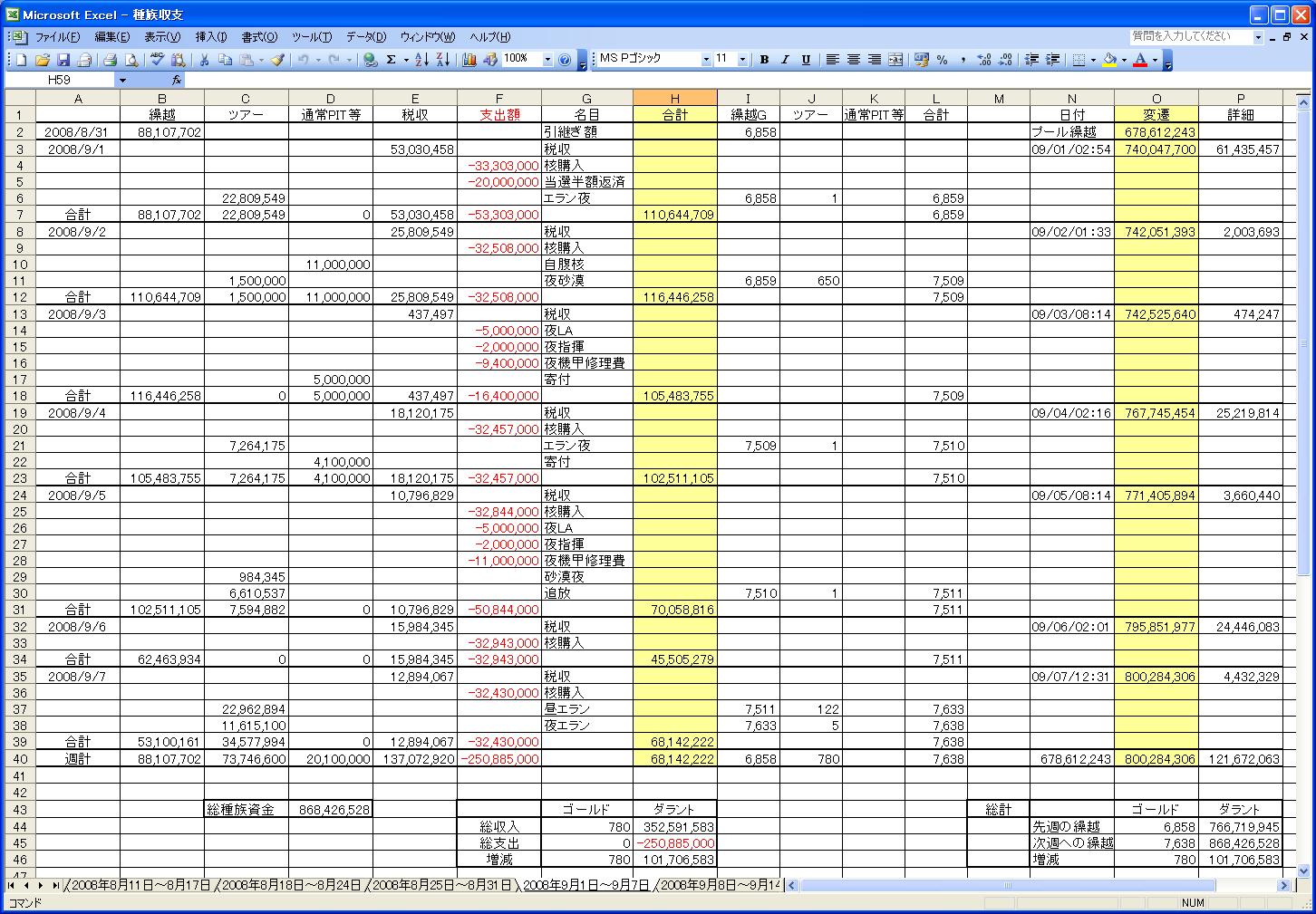Click the 110,644,709 total cell
The width and height of the screenshot is (1316, 914).
point(674,215)
